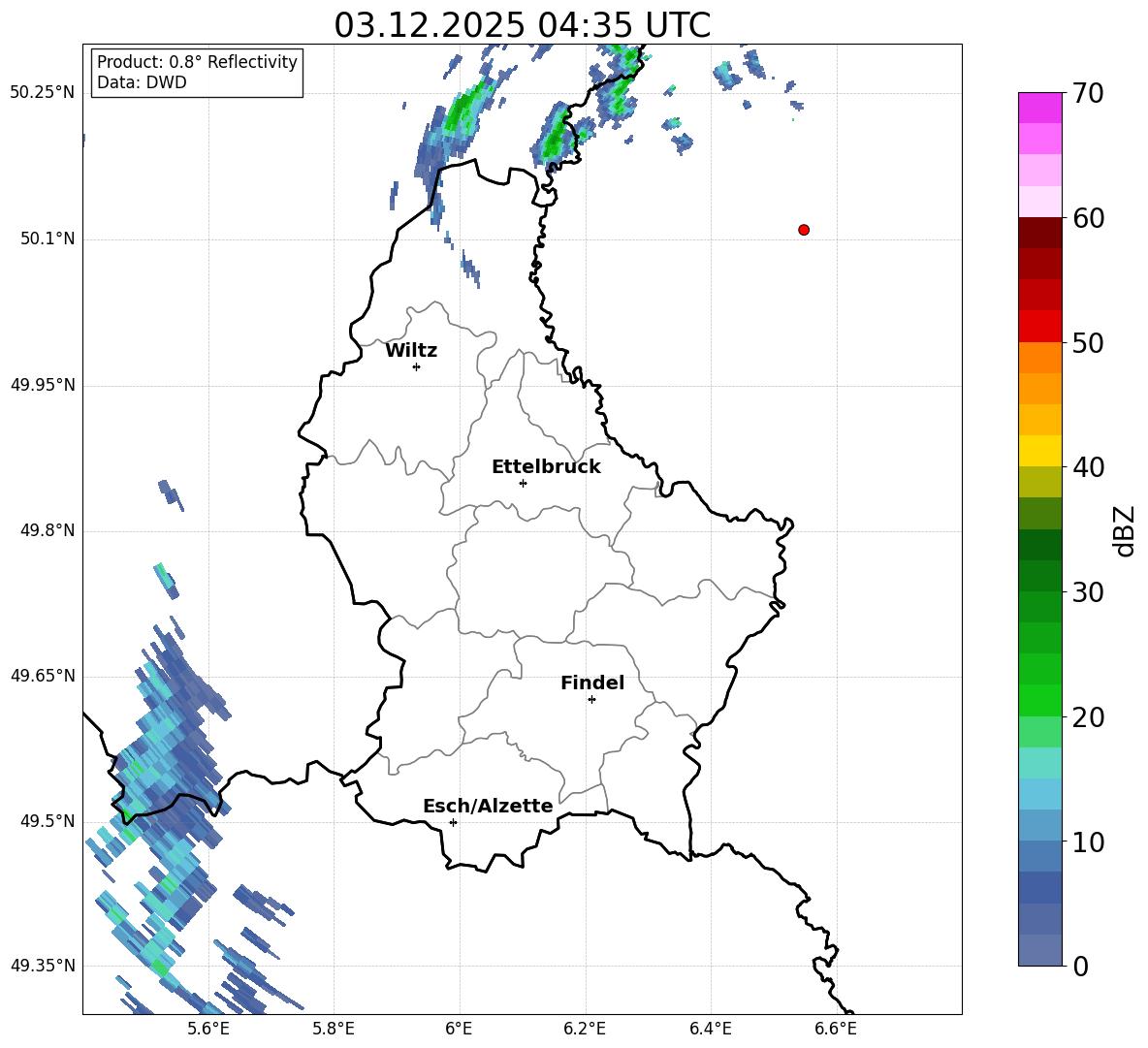Click the 50.1°N latitude label
Screen dimensions: 1148x1048
48,238
